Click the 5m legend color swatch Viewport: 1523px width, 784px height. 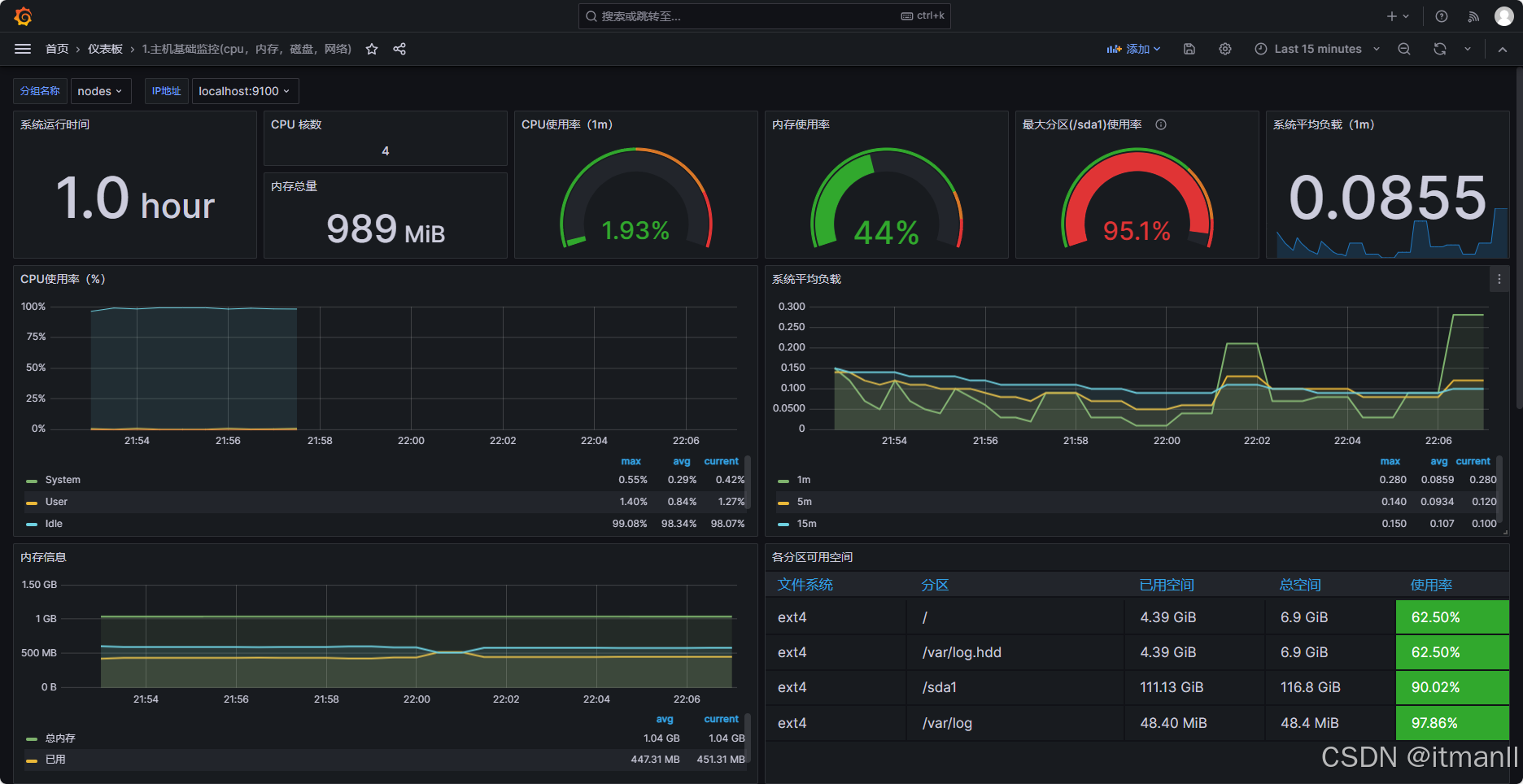(x=783, y=503)
